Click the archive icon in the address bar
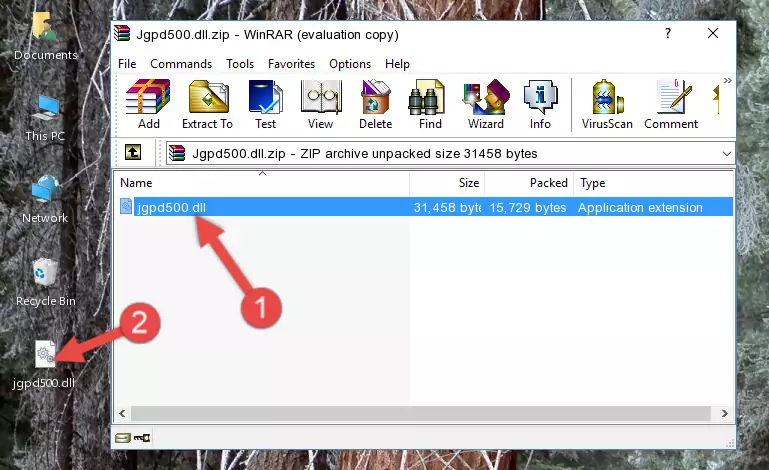 pyautogui.click(x=177, y=154)
